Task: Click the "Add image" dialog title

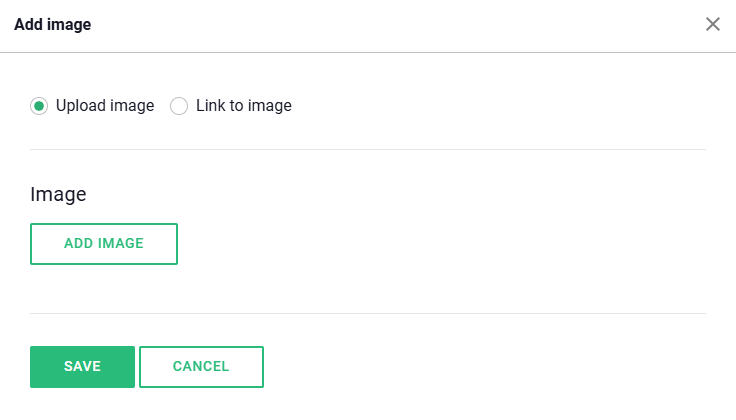Action: 53,25
